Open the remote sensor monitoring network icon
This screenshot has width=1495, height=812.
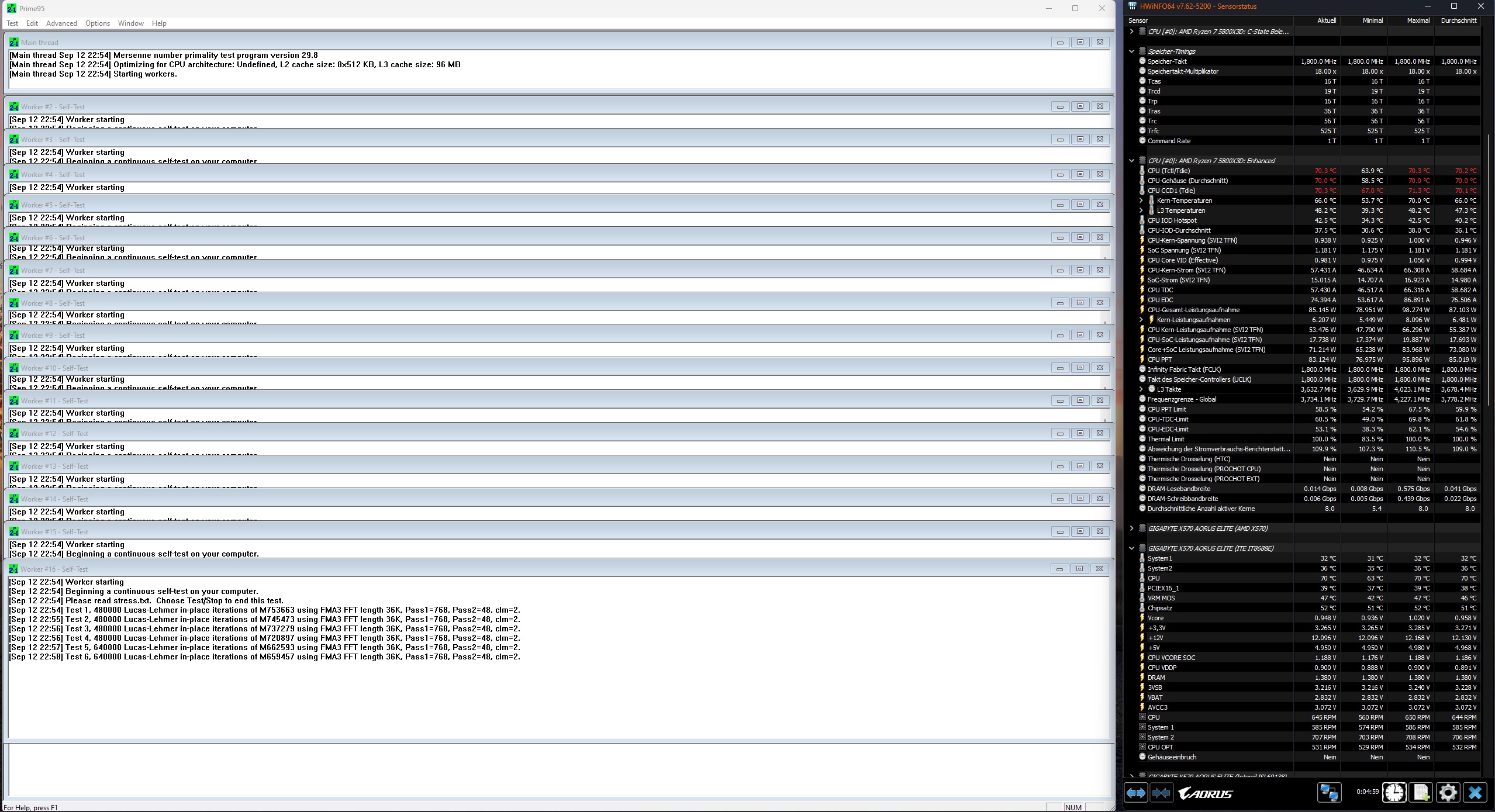click(1328, 793)
